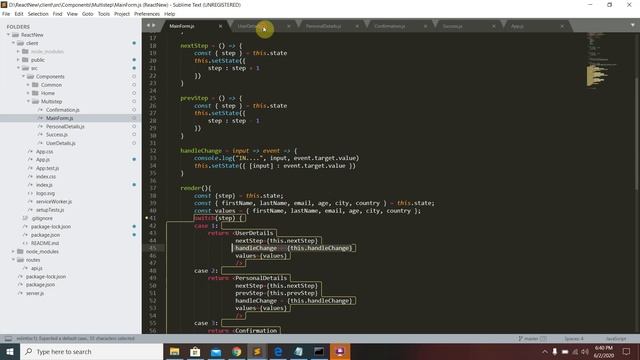Open the Command Prompt taskbar icon

(319, 351)
